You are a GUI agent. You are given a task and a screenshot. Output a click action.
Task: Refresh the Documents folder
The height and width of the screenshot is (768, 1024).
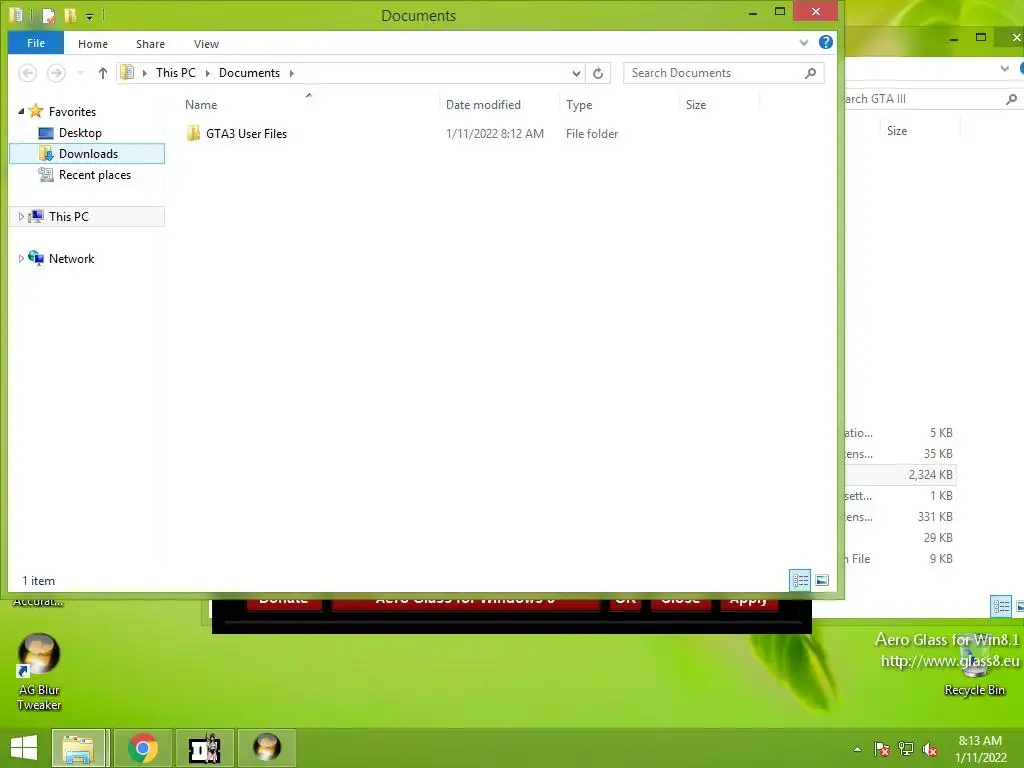[598, 73]
